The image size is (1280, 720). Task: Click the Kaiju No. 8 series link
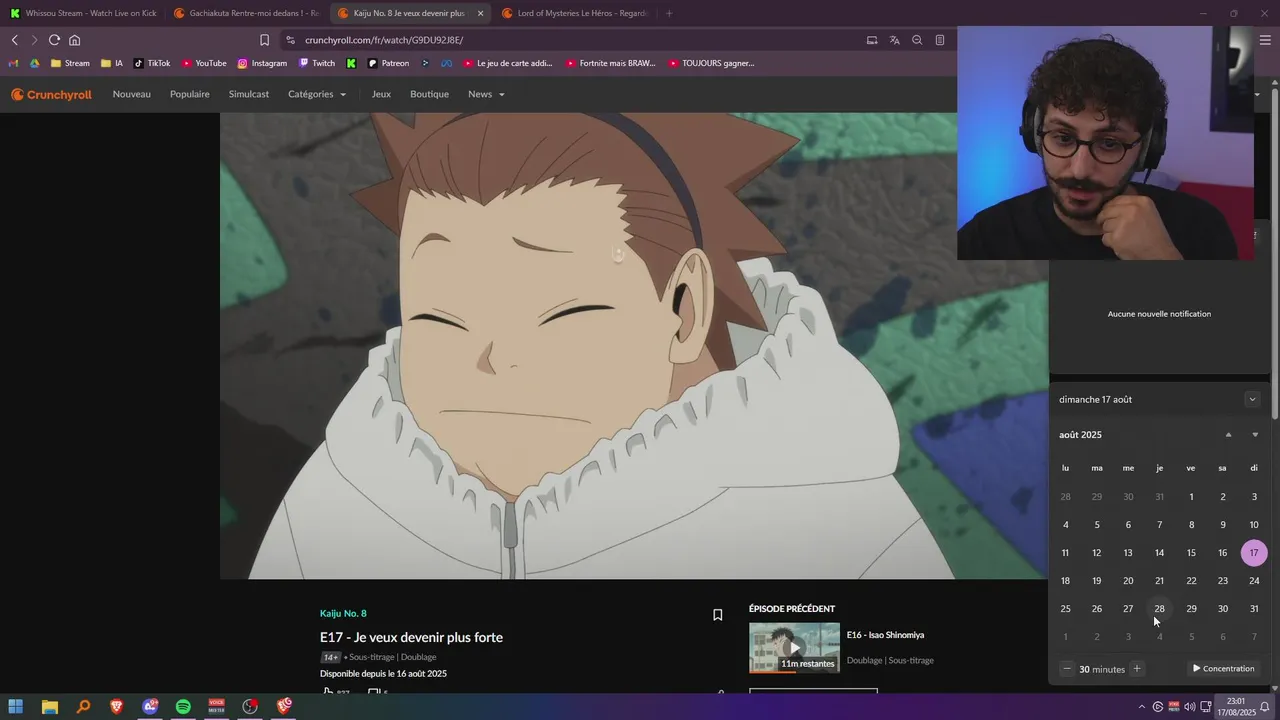click(x=343, y=613)
